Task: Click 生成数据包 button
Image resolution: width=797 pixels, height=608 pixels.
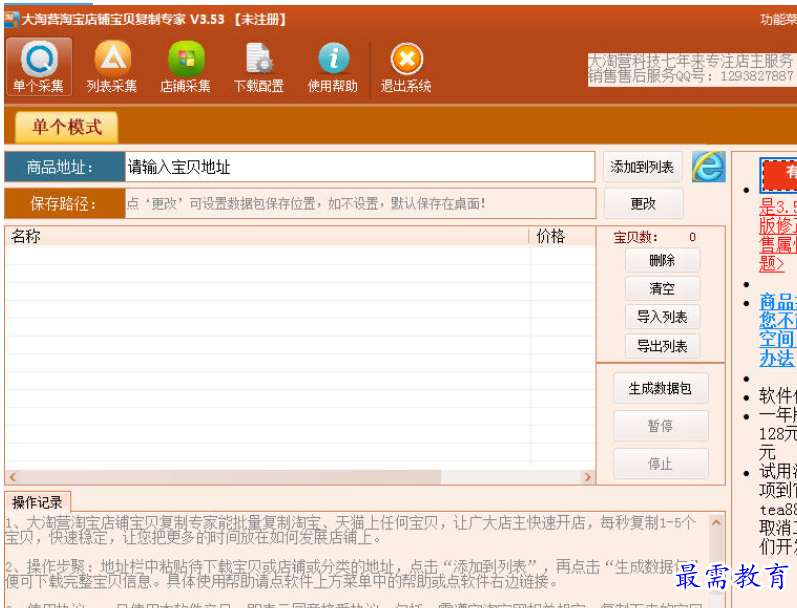Action: tap(660, 388)
